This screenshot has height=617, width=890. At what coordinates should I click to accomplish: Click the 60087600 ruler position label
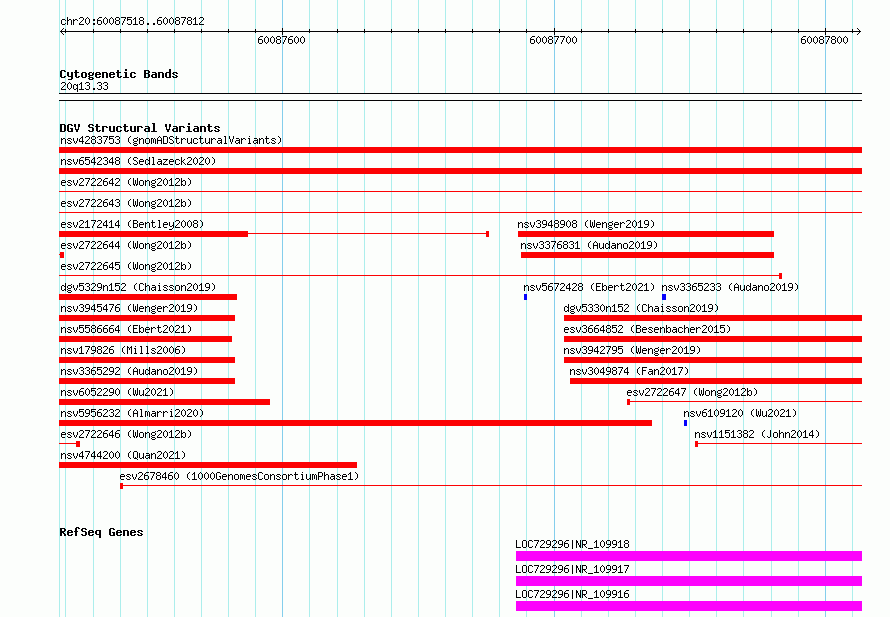[x=281, y=40]
